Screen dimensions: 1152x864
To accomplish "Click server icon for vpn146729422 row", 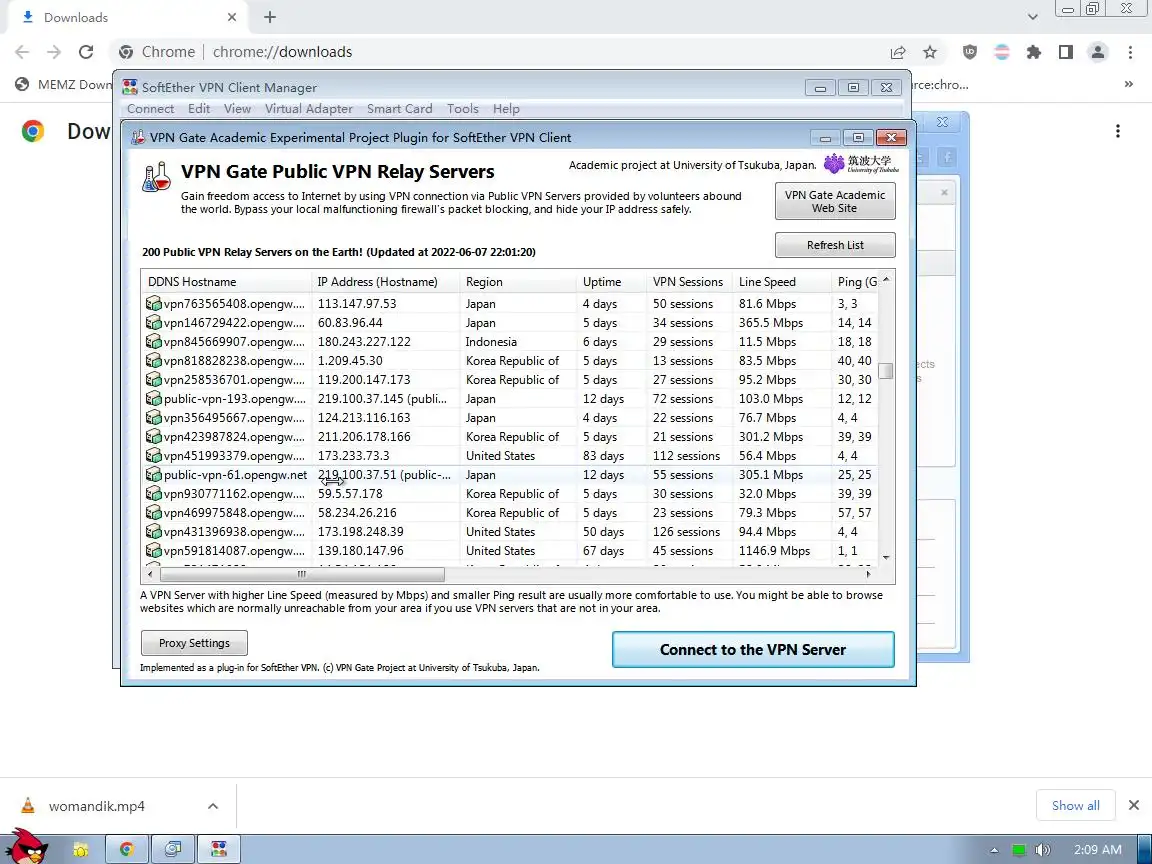I will [154, 323].
